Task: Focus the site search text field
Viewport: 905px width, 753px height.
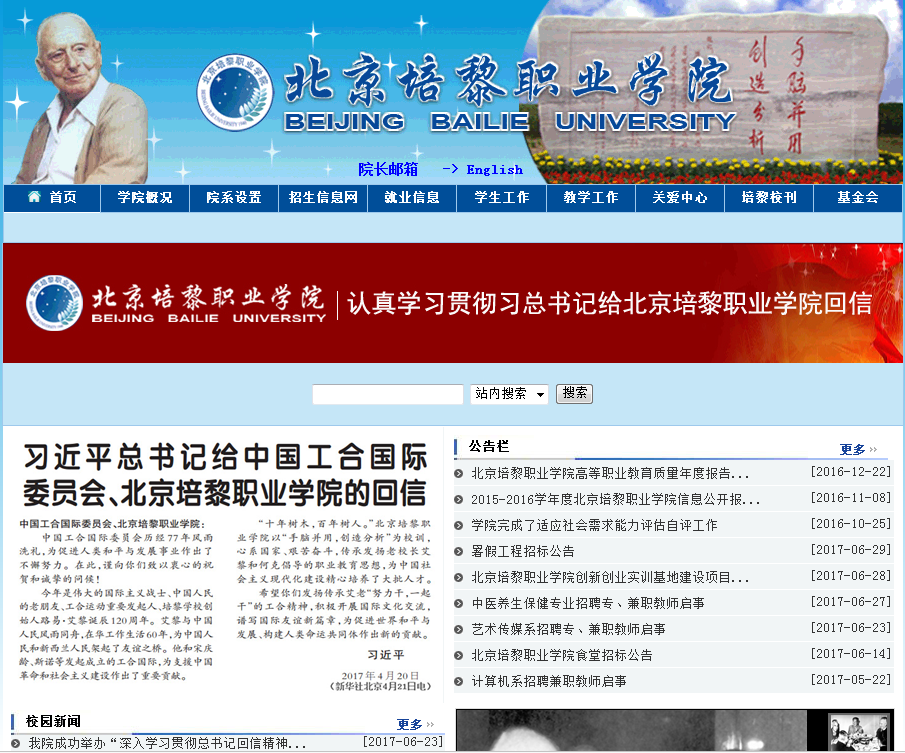Action: point(387,394)
